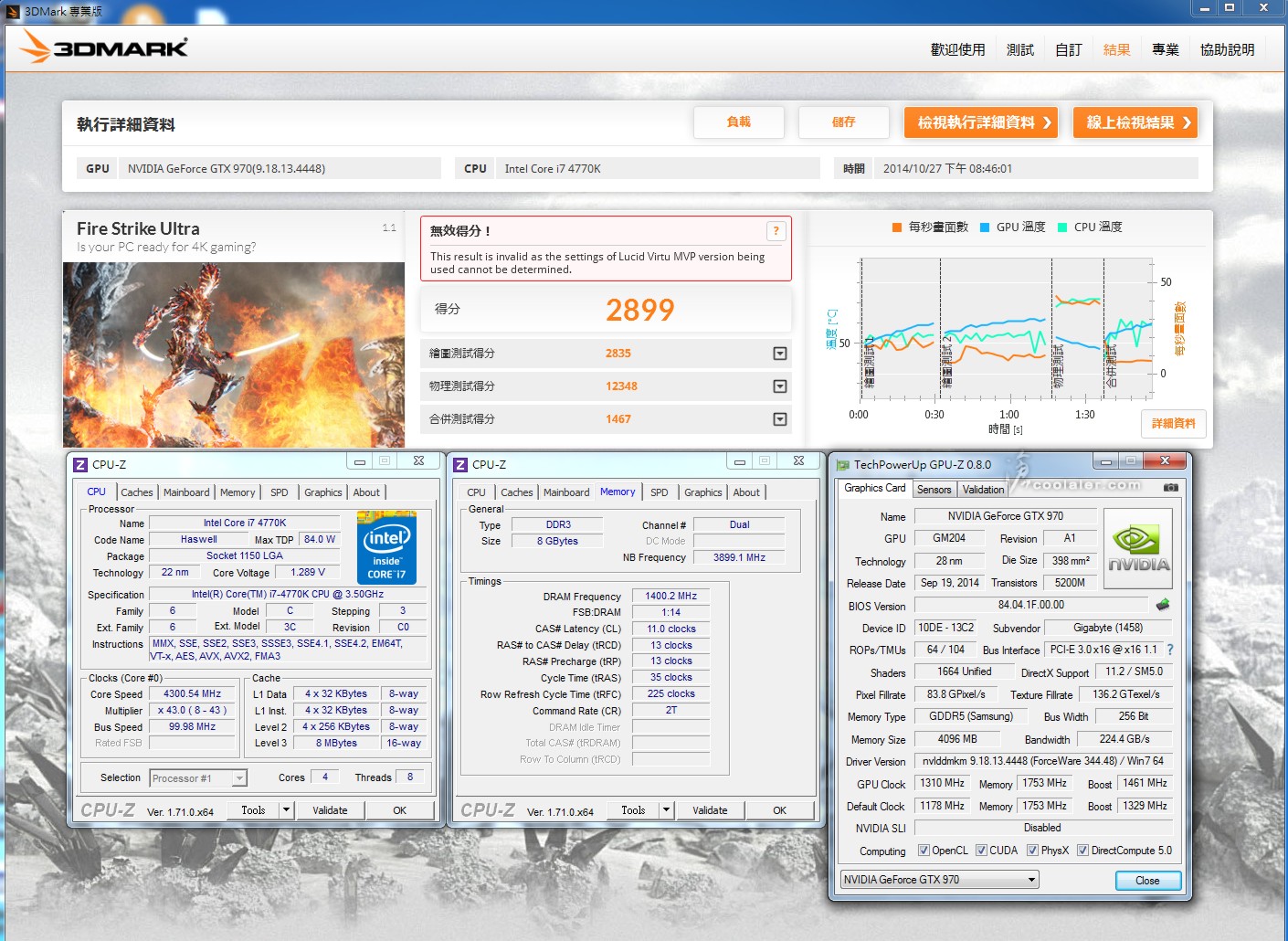Viewport: 1288px width, 941px height.
Task: Click the 3DMark title bar app icon
Action: pyautogui.click(x=13, y=11)
